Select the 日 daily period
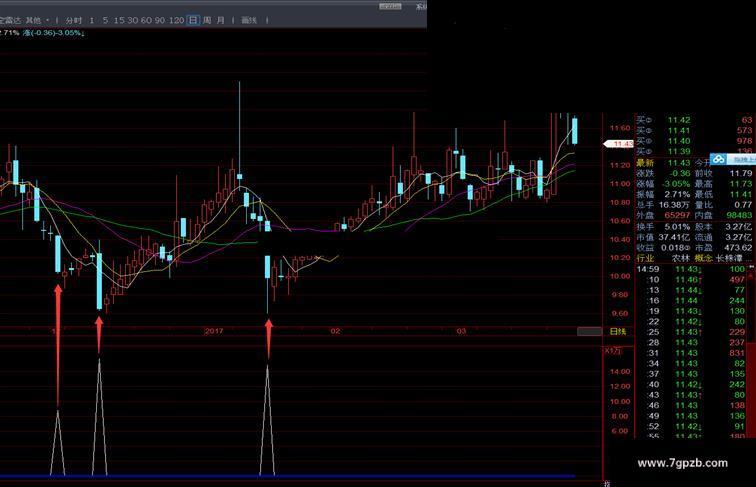 tap(193, 20)
